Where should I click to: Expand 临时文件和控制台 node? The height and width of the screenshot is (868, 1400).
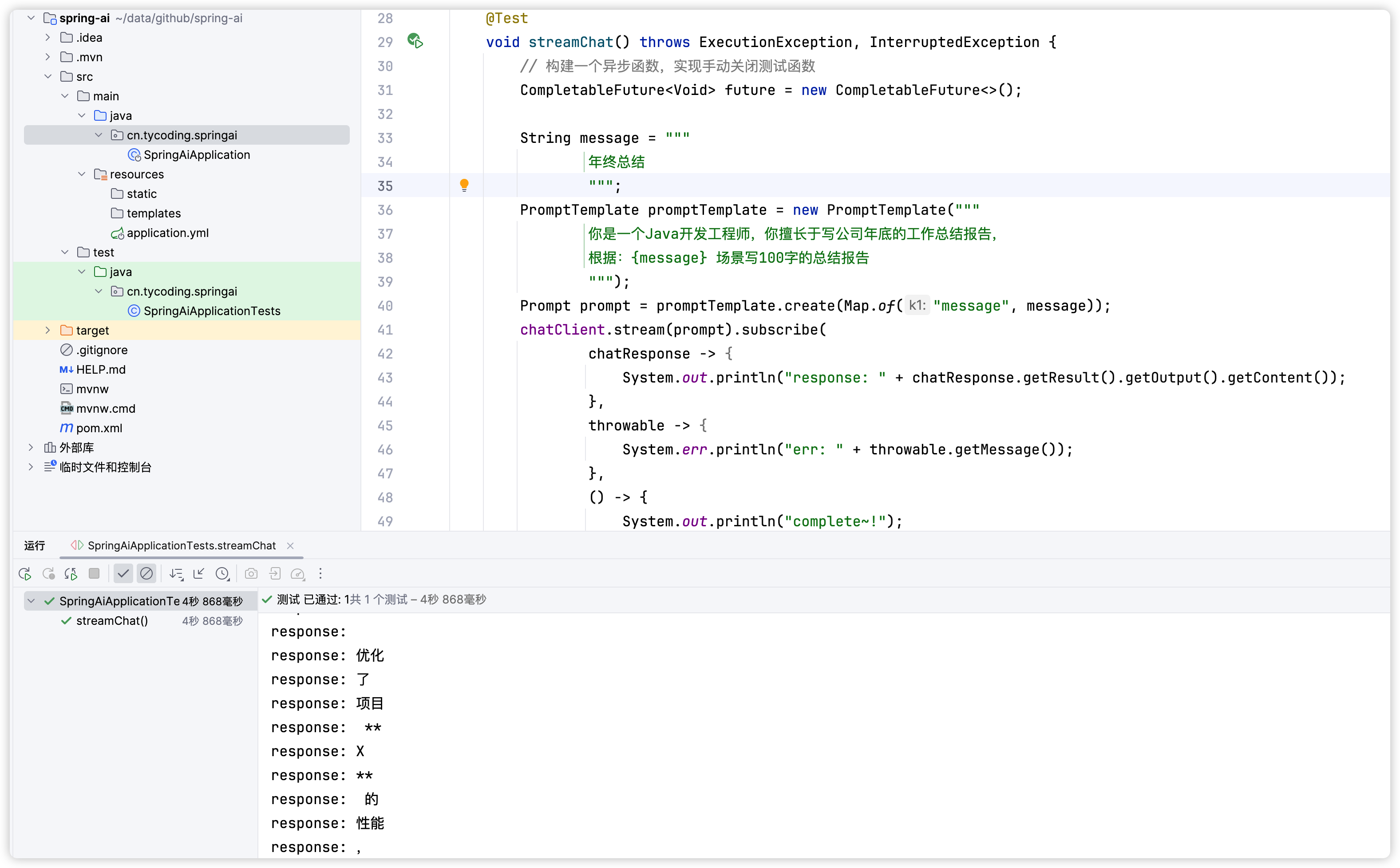point(31,467)
